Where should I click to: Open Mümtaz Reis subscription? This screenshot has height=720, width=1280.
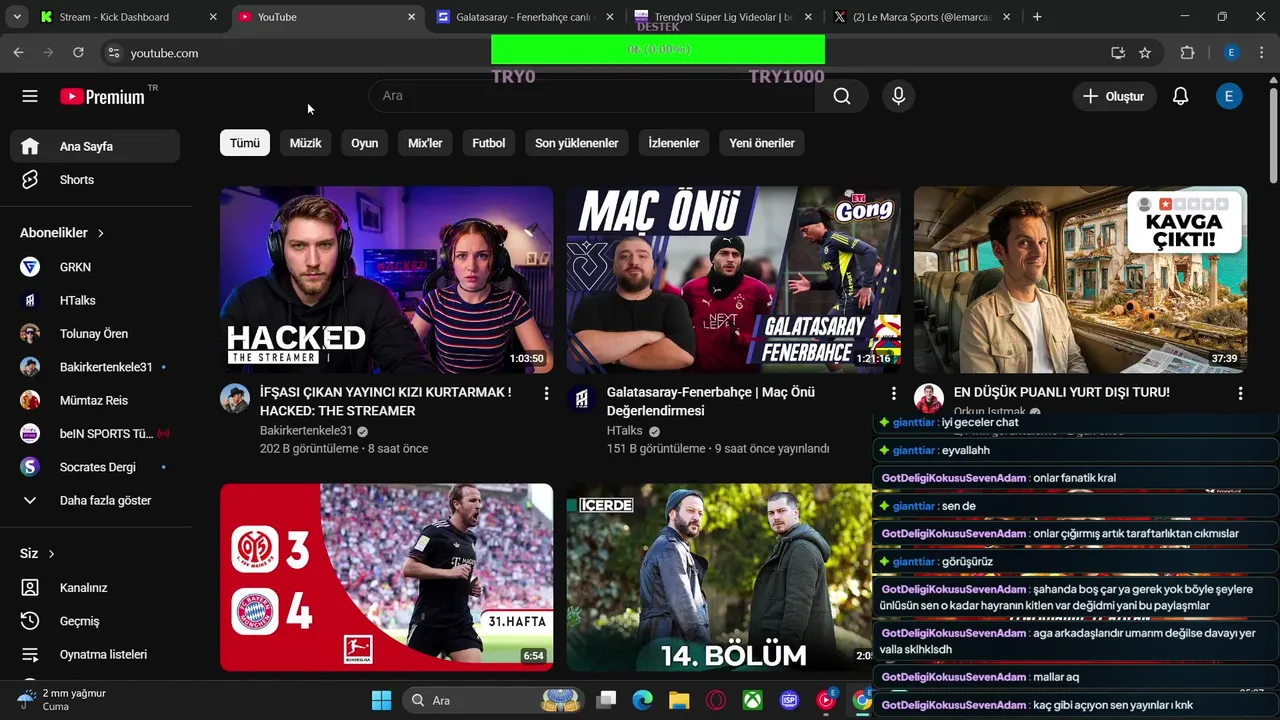(x=95, y=400)
